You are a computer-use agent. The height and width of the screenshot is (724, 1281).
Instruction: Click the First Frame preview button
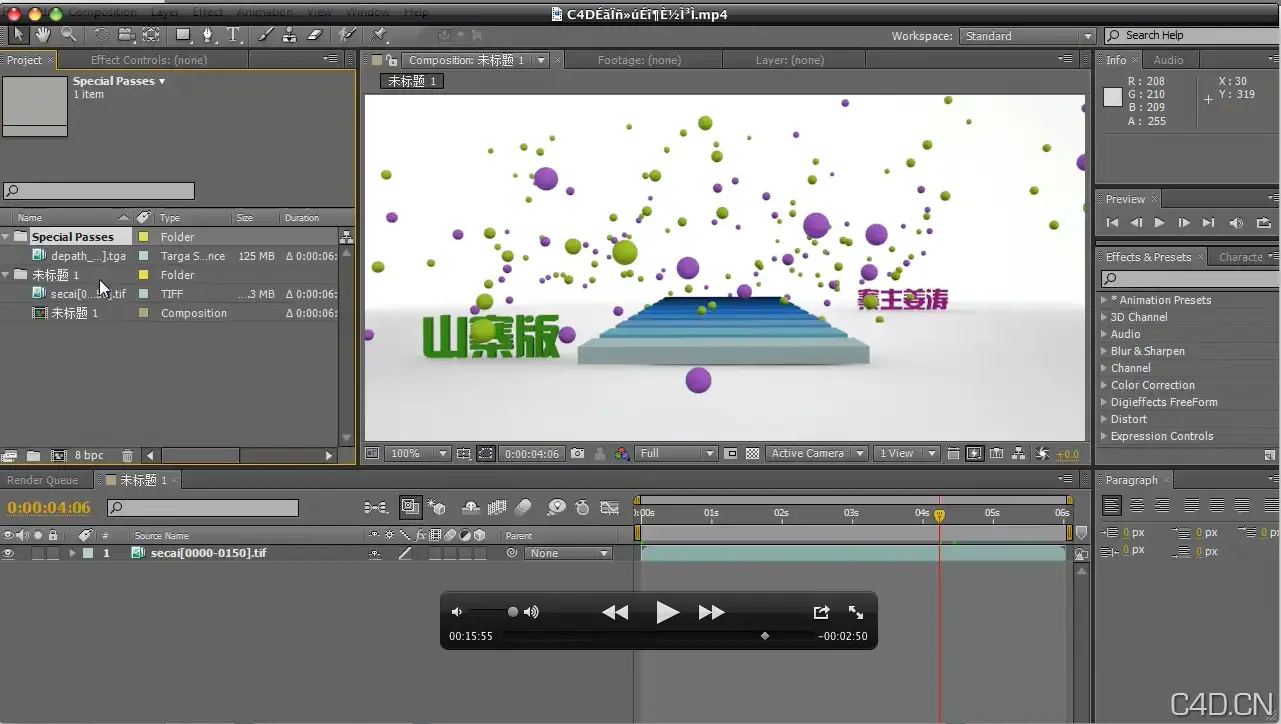(x=1112, y=223)
